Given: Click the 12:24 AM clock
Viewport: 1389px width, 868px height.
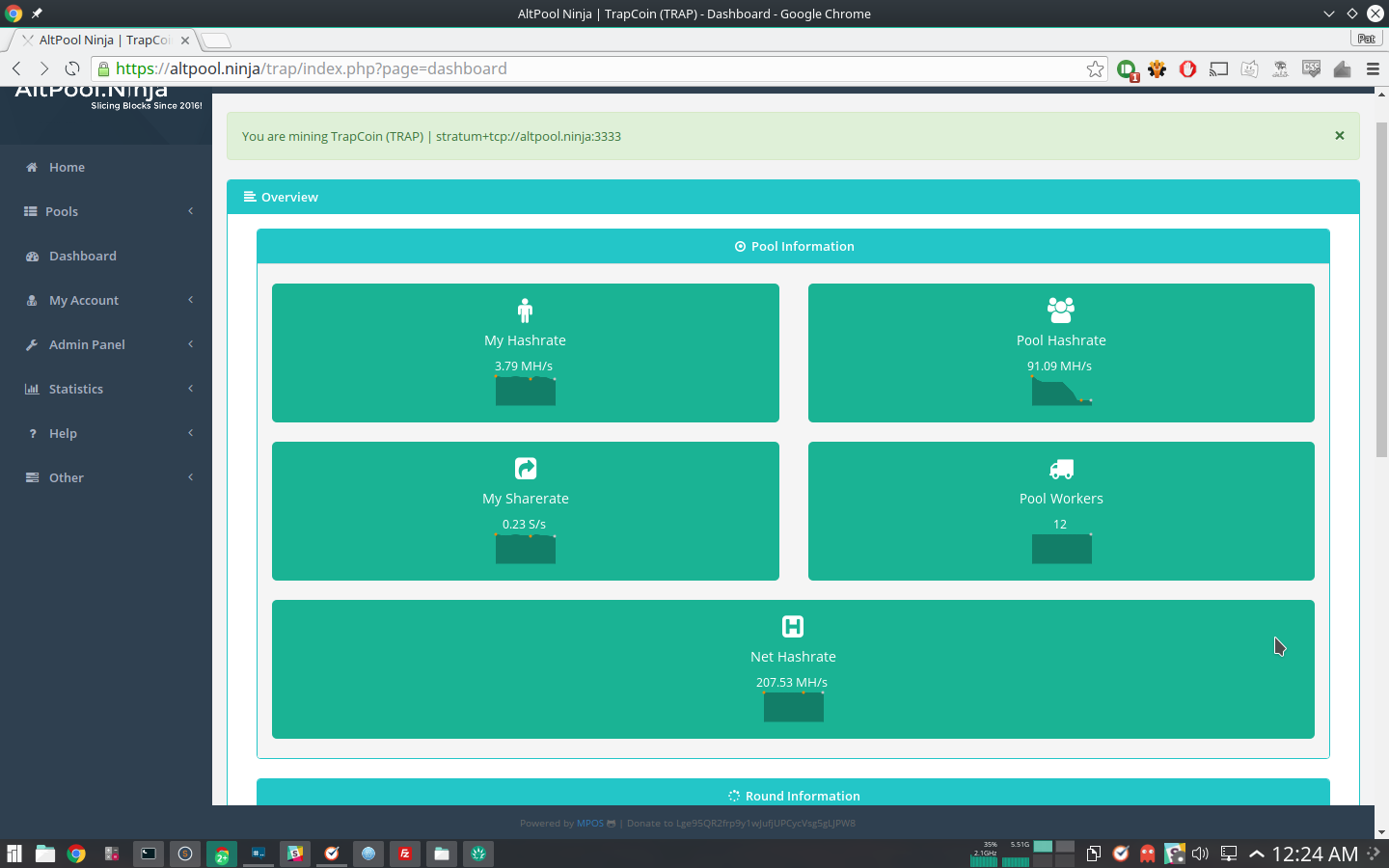Looking at the screenshot, I should point(1315,854).
